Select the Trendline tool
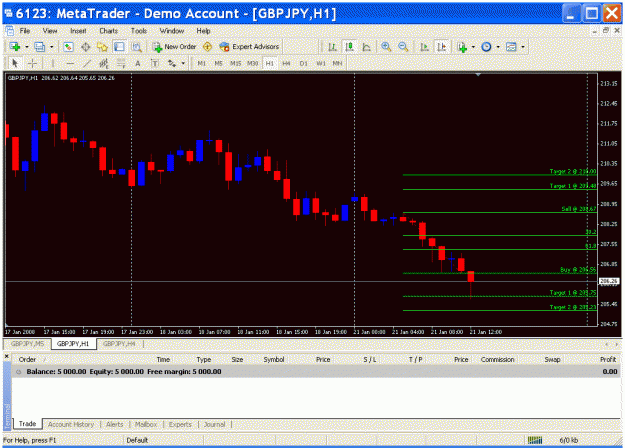Screen dimensions: 625x448 (x=87, y=63)
